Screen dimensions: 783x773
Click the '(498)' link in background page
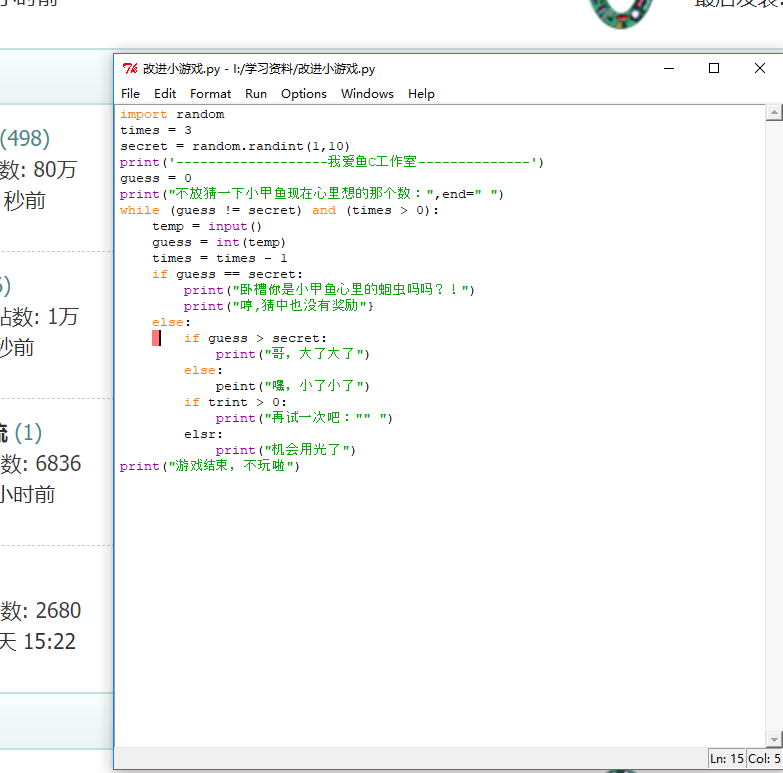click(x=25, y=138)
